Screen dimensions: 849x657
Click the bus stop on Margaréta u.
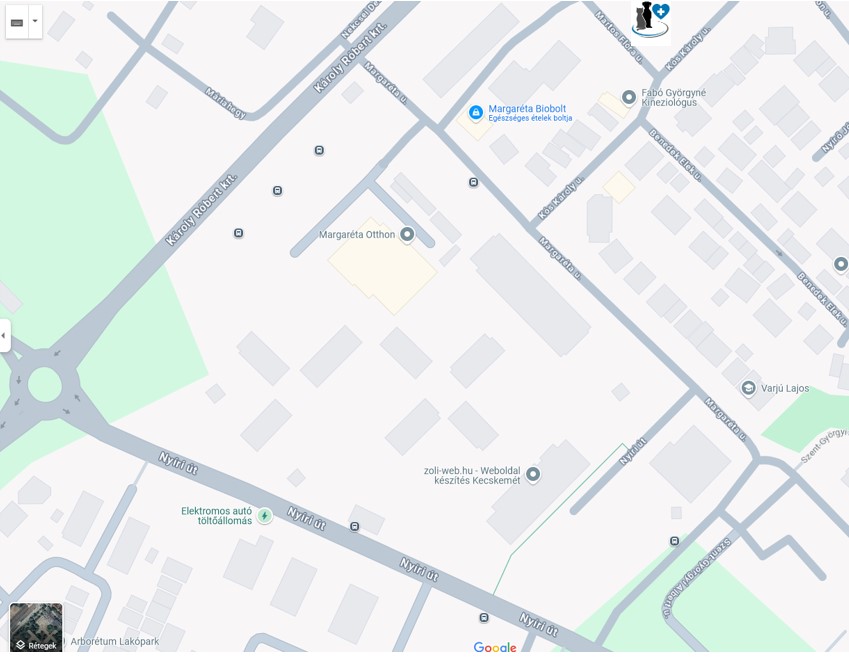473,183
